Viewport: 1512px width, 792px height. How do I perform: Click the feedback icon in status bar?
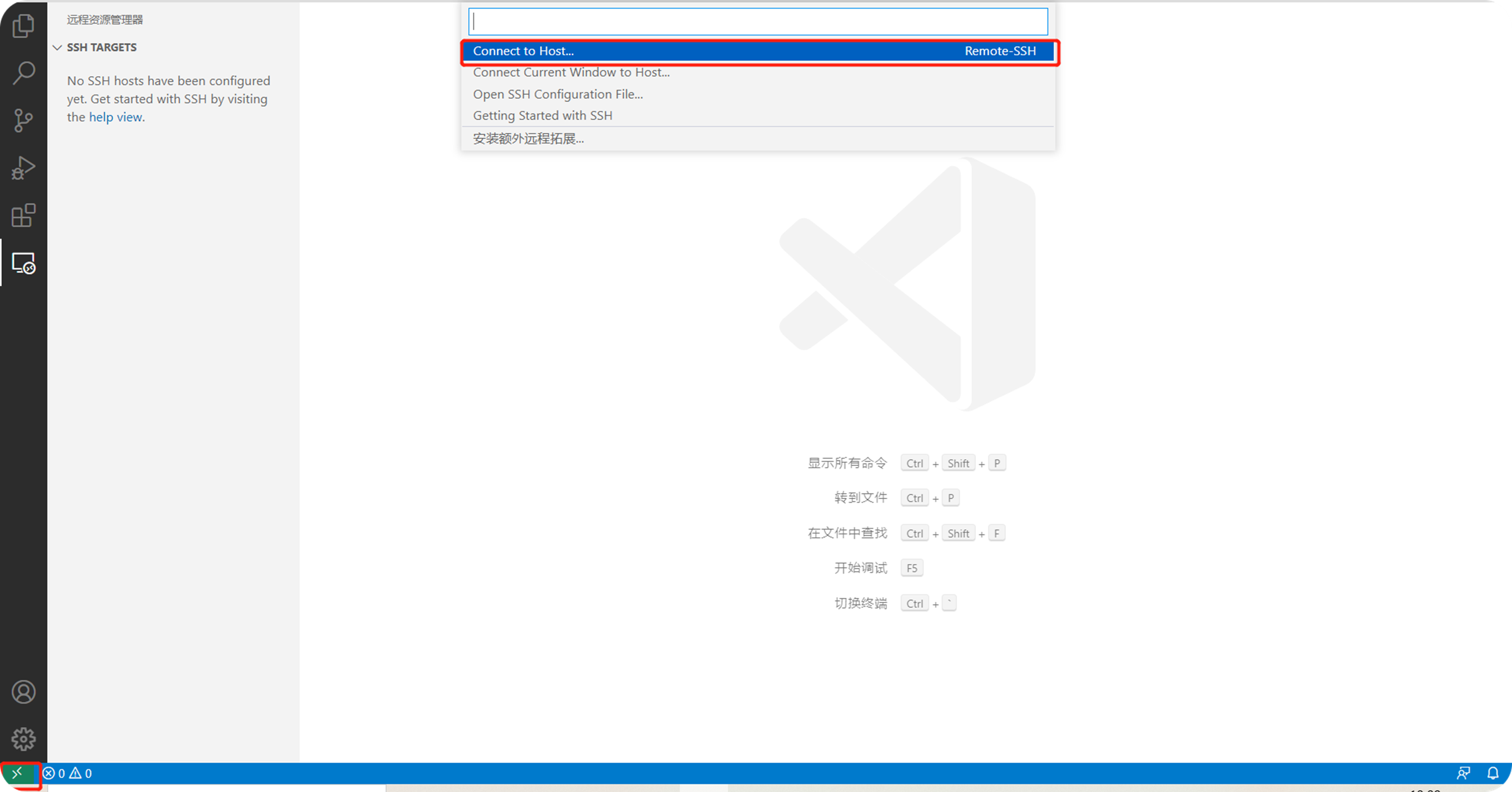(x=1463, y=773)
